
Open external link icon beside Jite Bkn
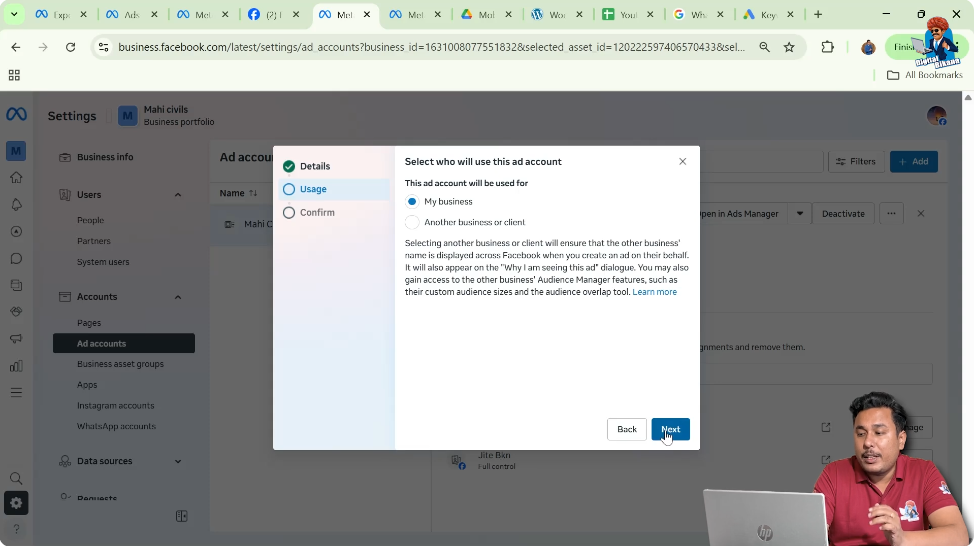click(x=825, y=459)
